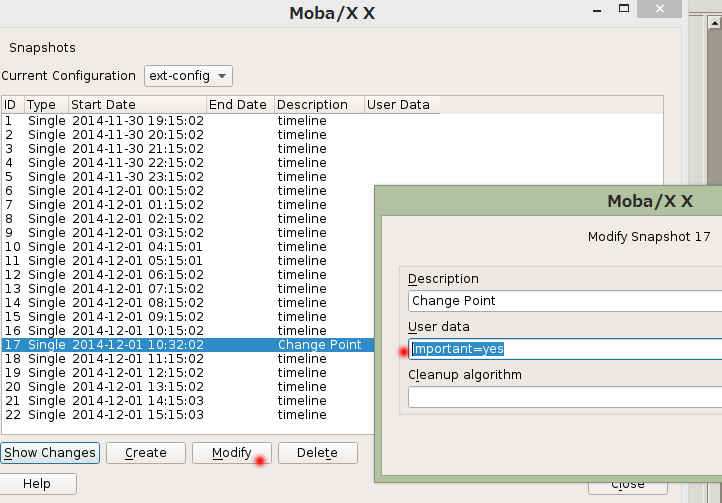
Task: Select snapshot 14 dated 2014-12-01 08:15:02
Action: click(188, 303)
